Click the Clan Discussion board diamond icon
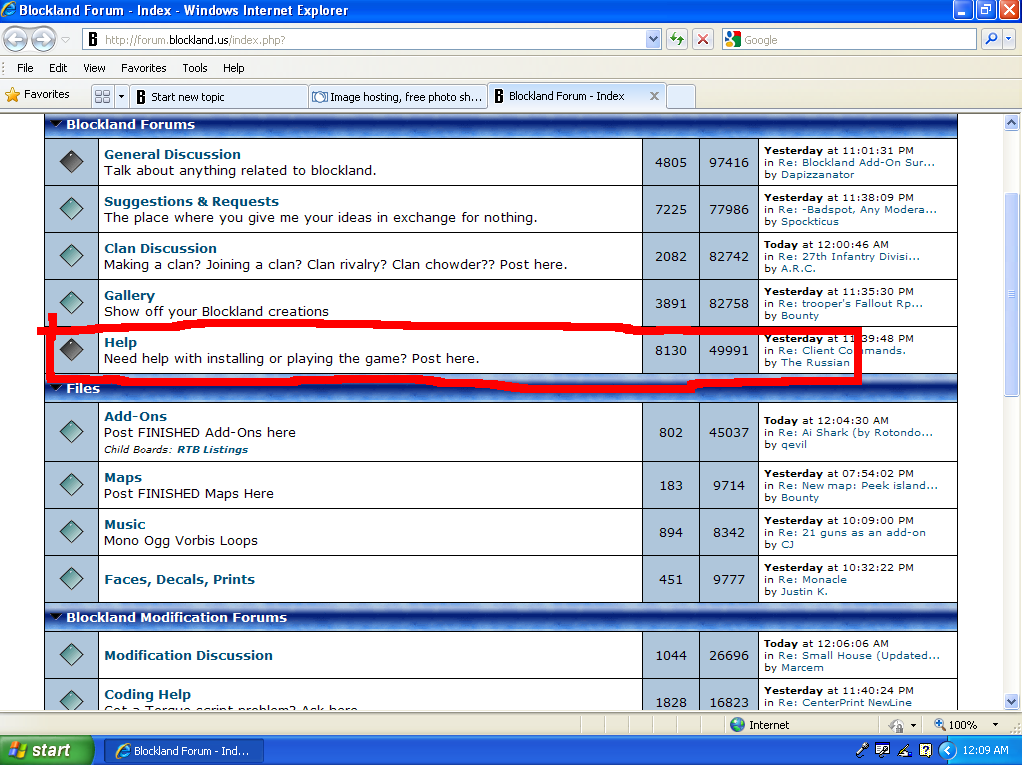1024x768 pixels. tap(71, 256)
